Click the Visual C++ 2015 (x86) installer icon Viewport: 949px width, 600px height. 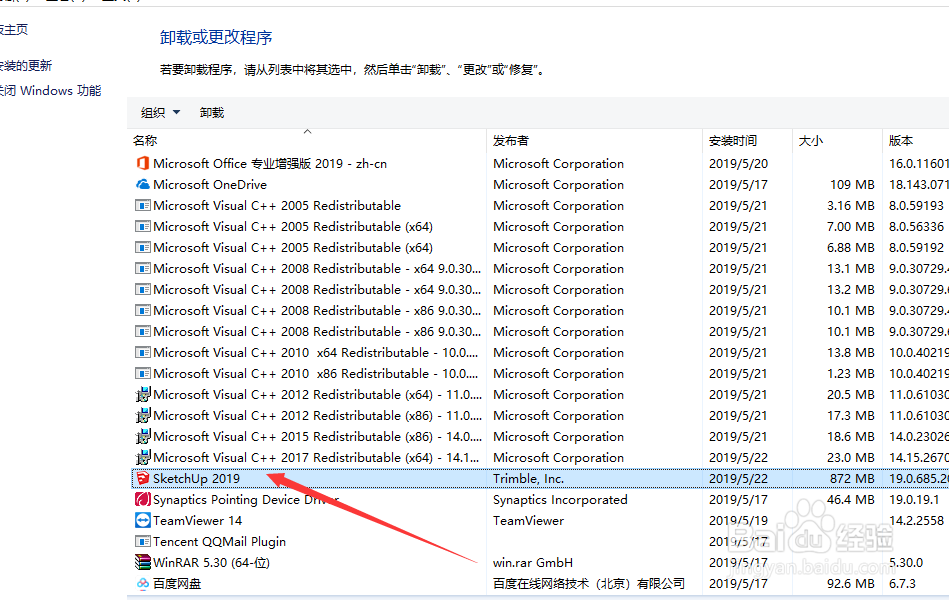click(x=143, y=437)
